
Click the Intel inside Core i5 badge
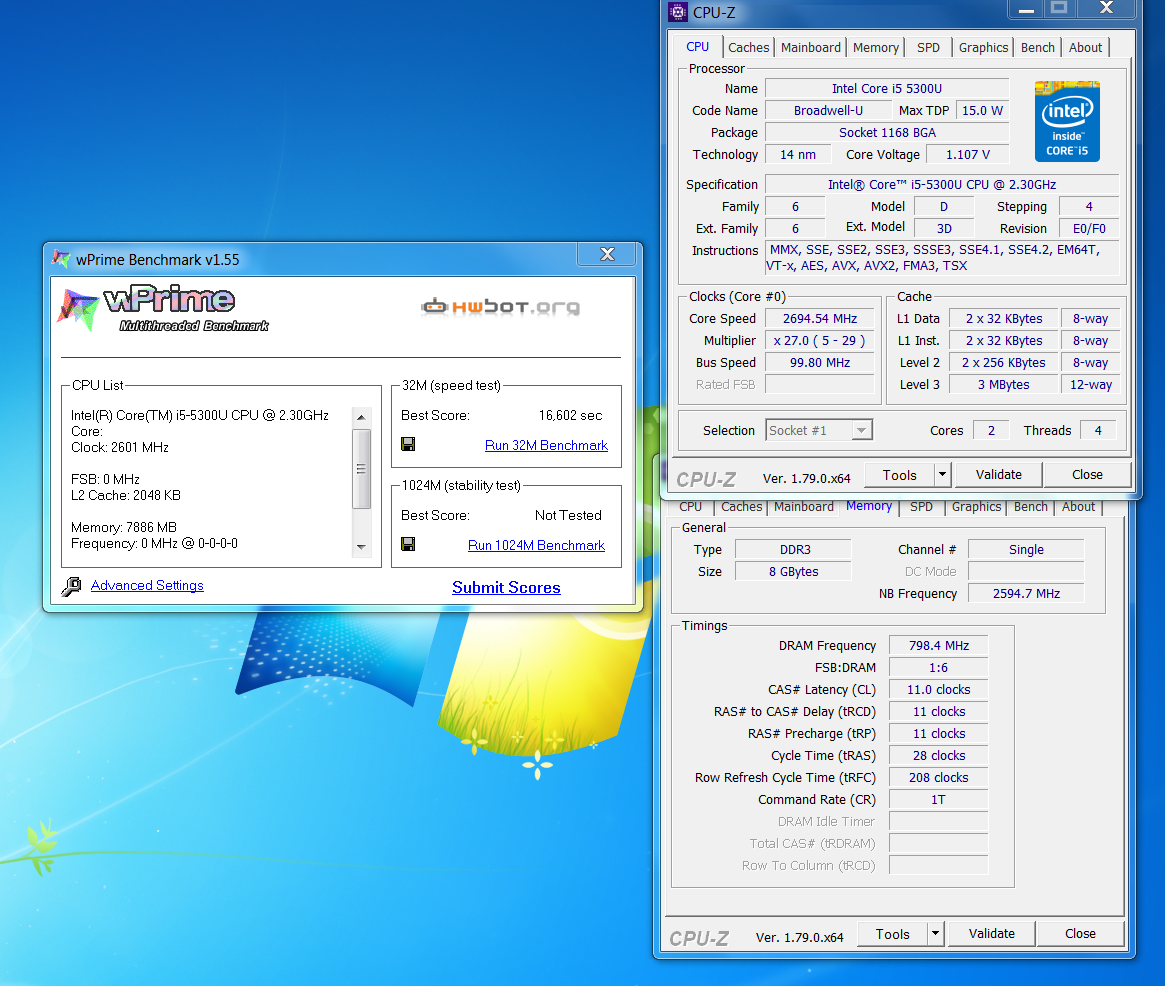[1067, 121]
